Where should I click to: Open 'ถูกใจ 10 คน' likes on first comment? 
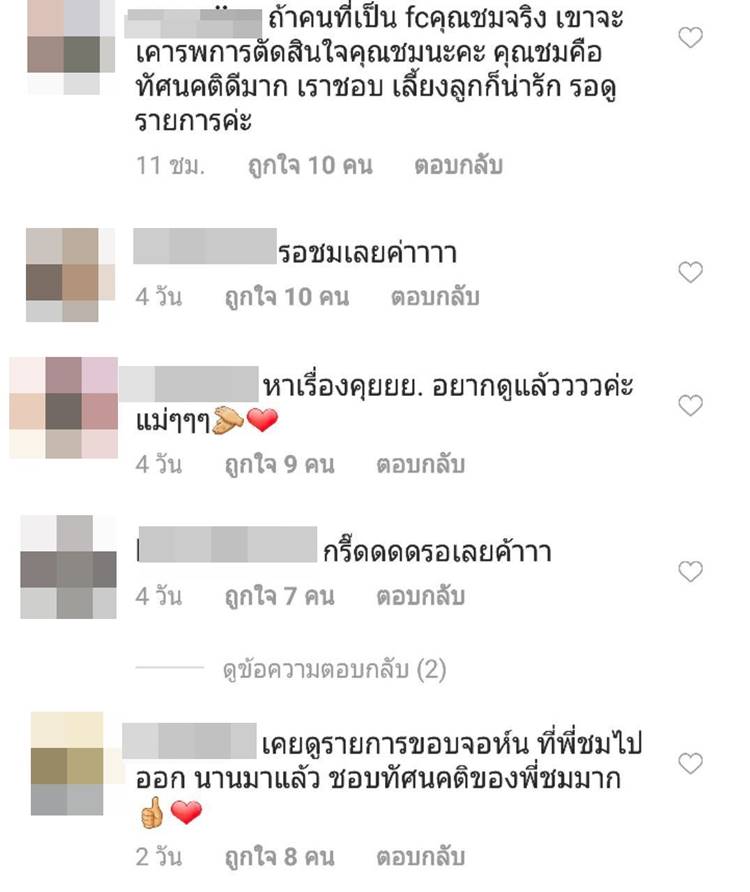[310, 166]
